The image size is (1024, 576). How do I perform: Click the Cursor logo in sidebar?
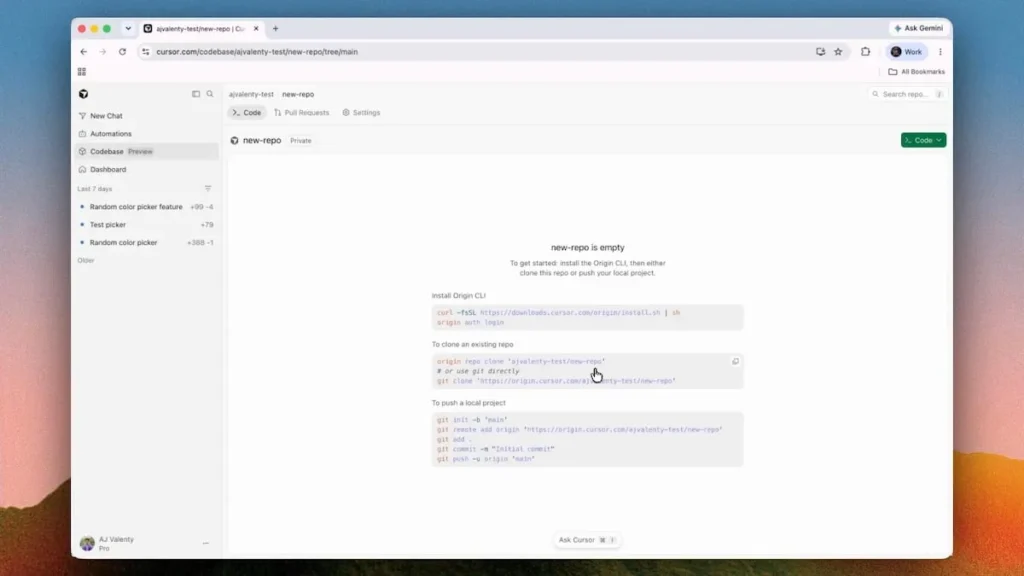[84, 94]
